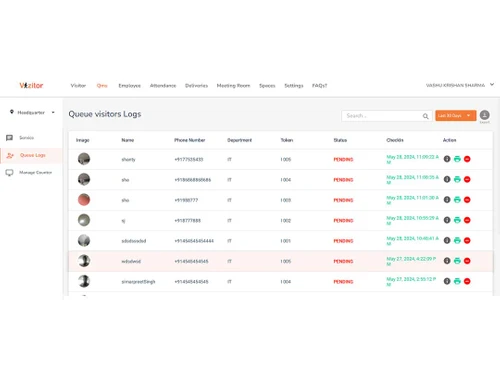Select Queue Logs in the sidebar
The width and height of the screenshot is (500, 375).
point(31,155)
